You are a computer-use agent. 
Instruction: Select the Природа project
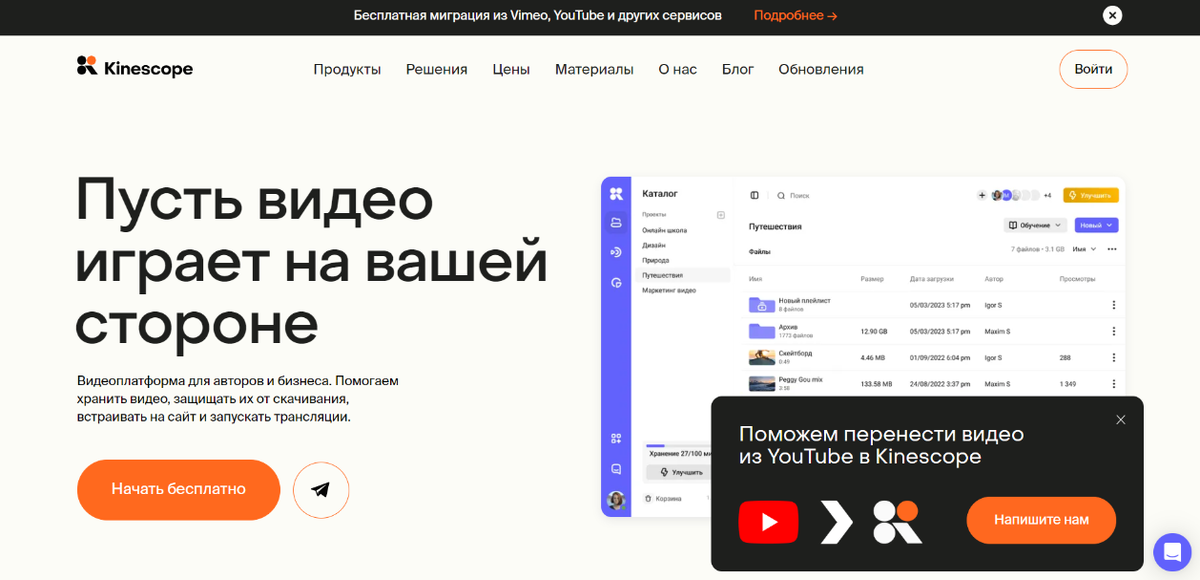point(655,260)
